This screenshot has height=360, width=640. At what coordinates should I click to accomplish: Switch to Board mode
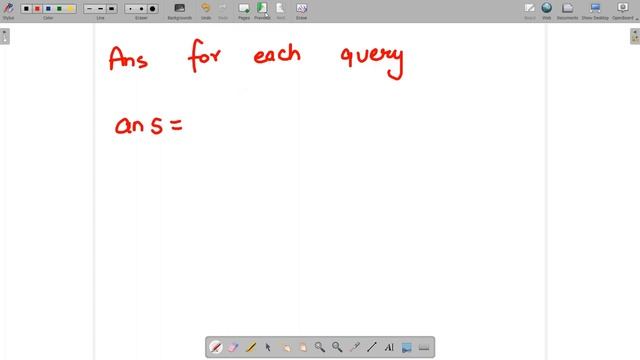[530, 11]
